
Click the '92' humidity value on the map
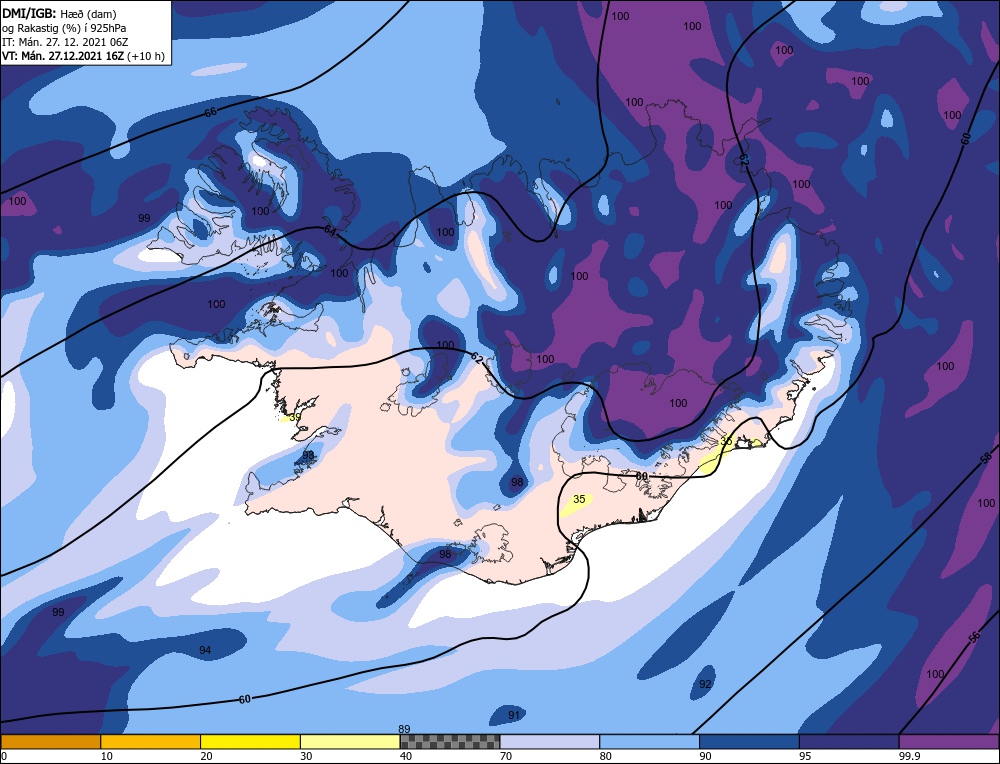[705, 684]
